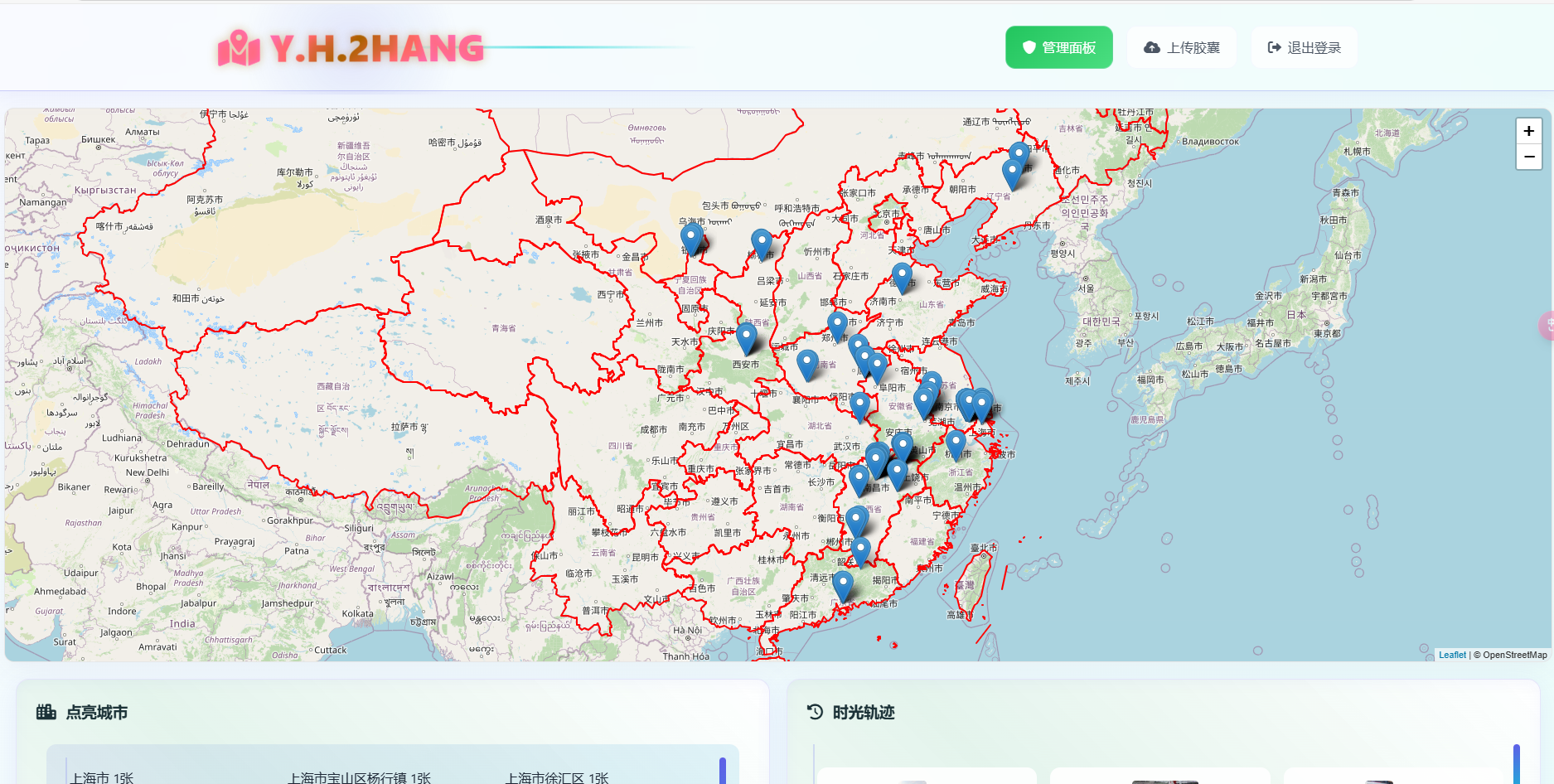Open the marker at 郑州市

pos(837,325)
